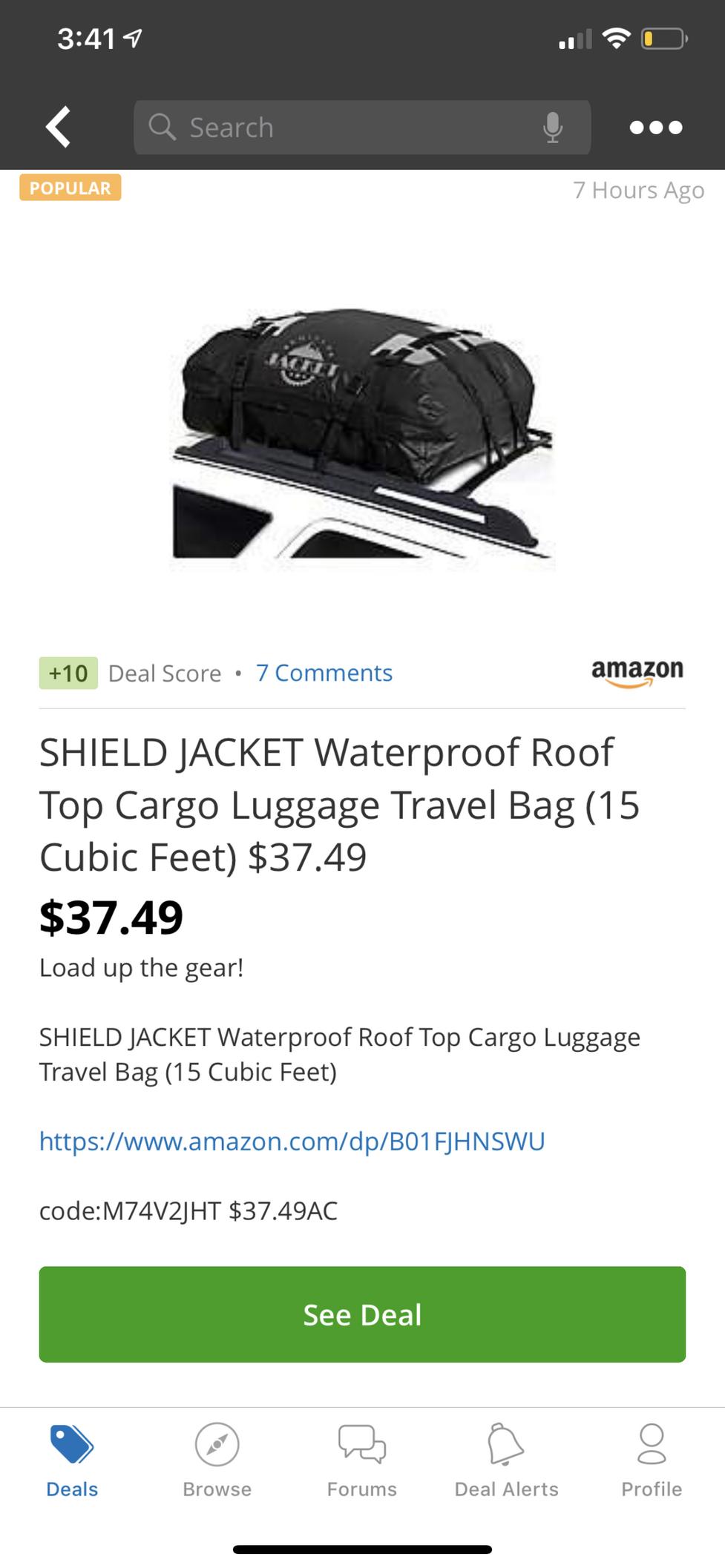Click the green See Deal button

pyautogui.click(x=362, y=1314)
